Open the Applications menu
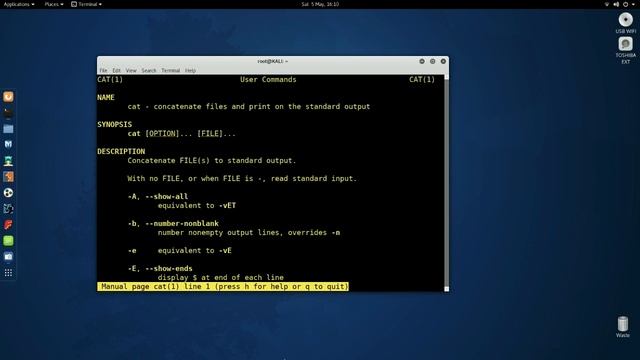 click(x=19, y=4)
